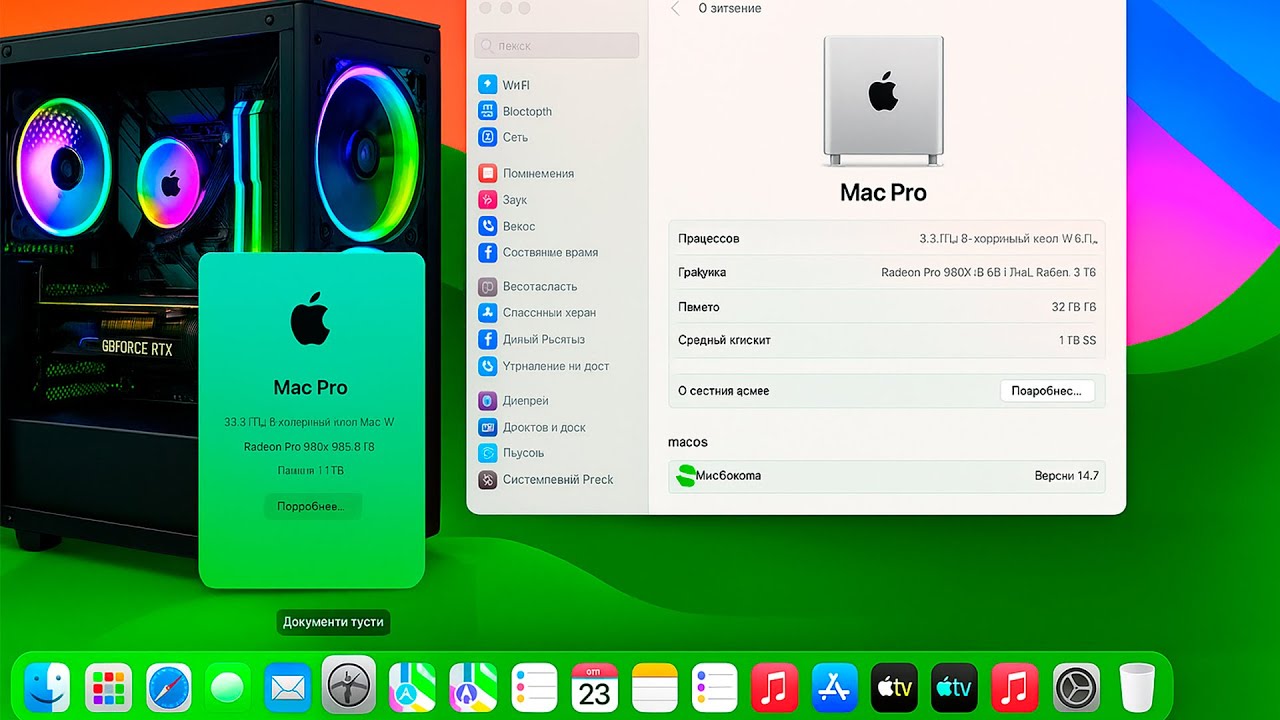Launch Safari compass icon in dock
The width and height of the screenshot is (1280, 720).
169,687
